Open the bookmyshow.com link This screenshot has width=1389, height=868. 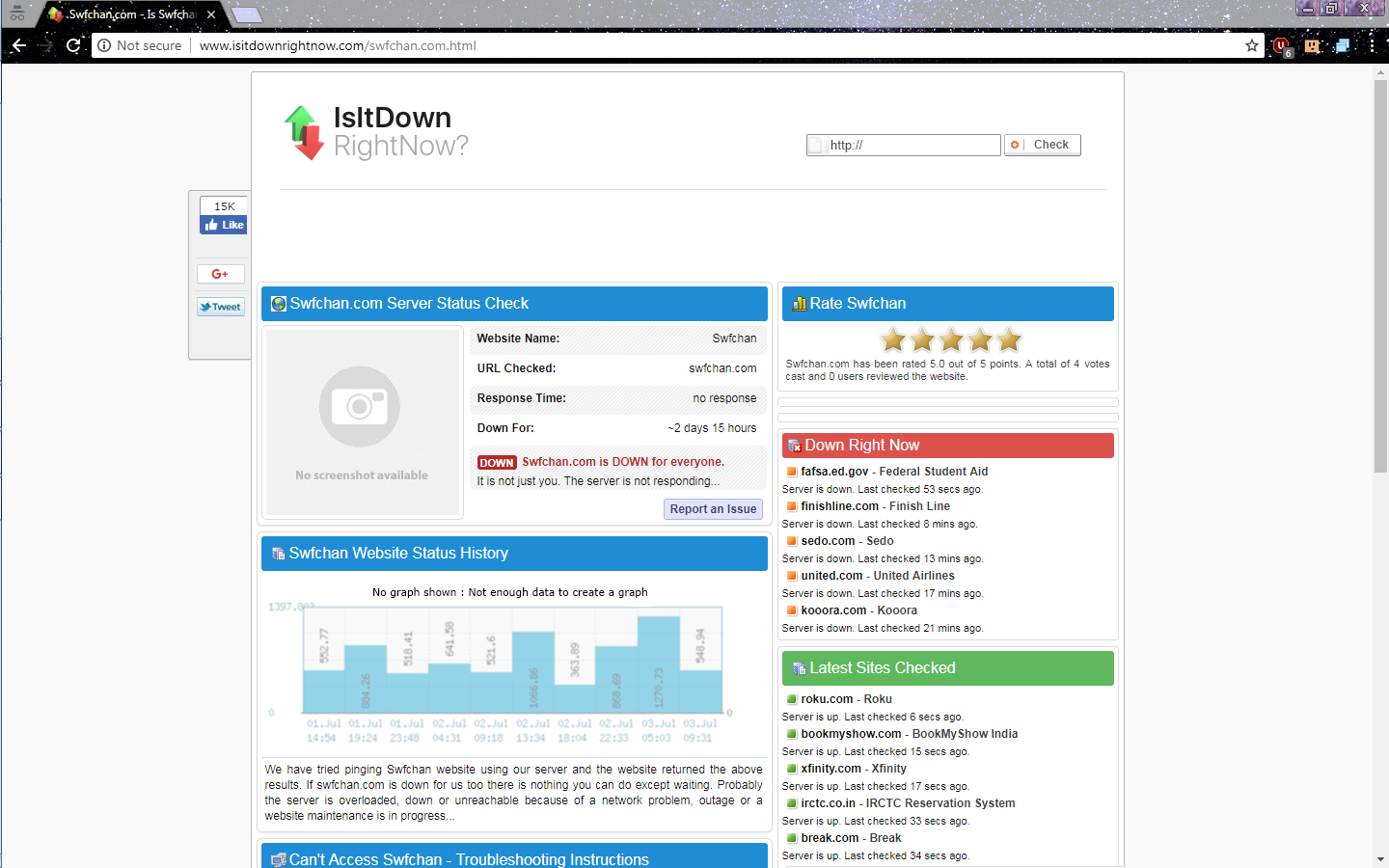[x=851, y=734]
